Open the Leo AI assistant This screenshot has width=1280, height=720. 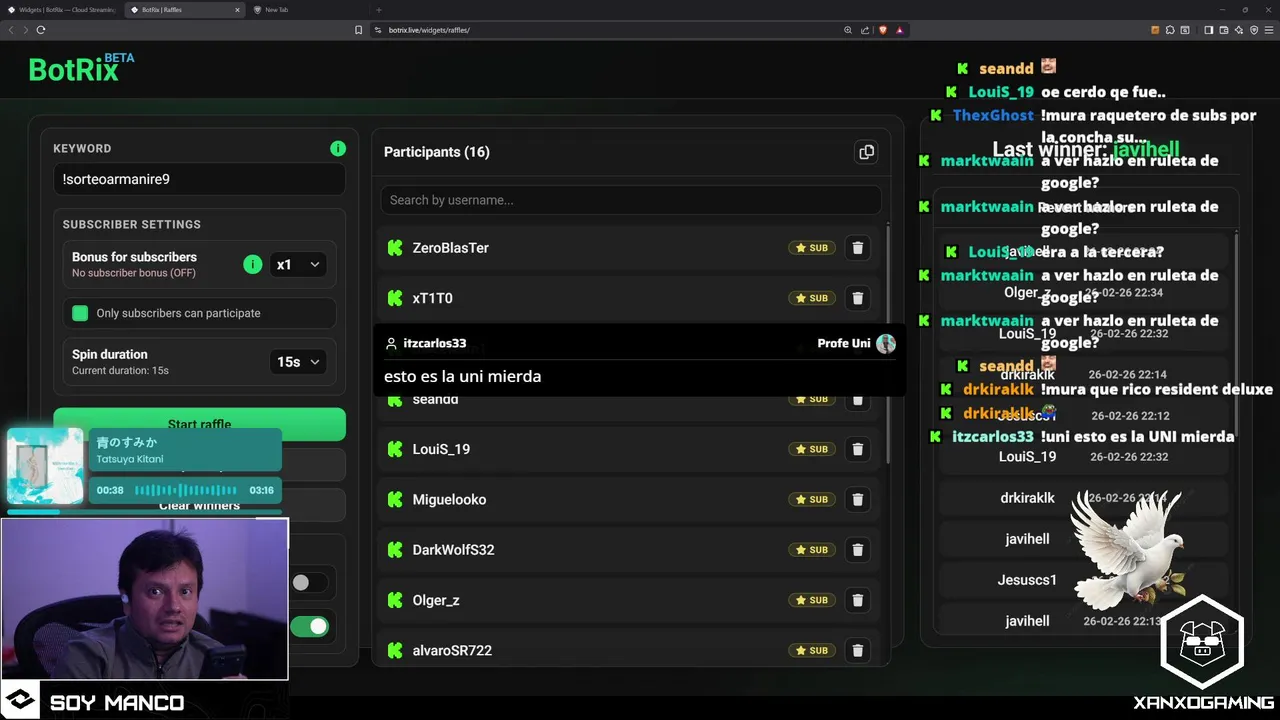coord(1239,30)
